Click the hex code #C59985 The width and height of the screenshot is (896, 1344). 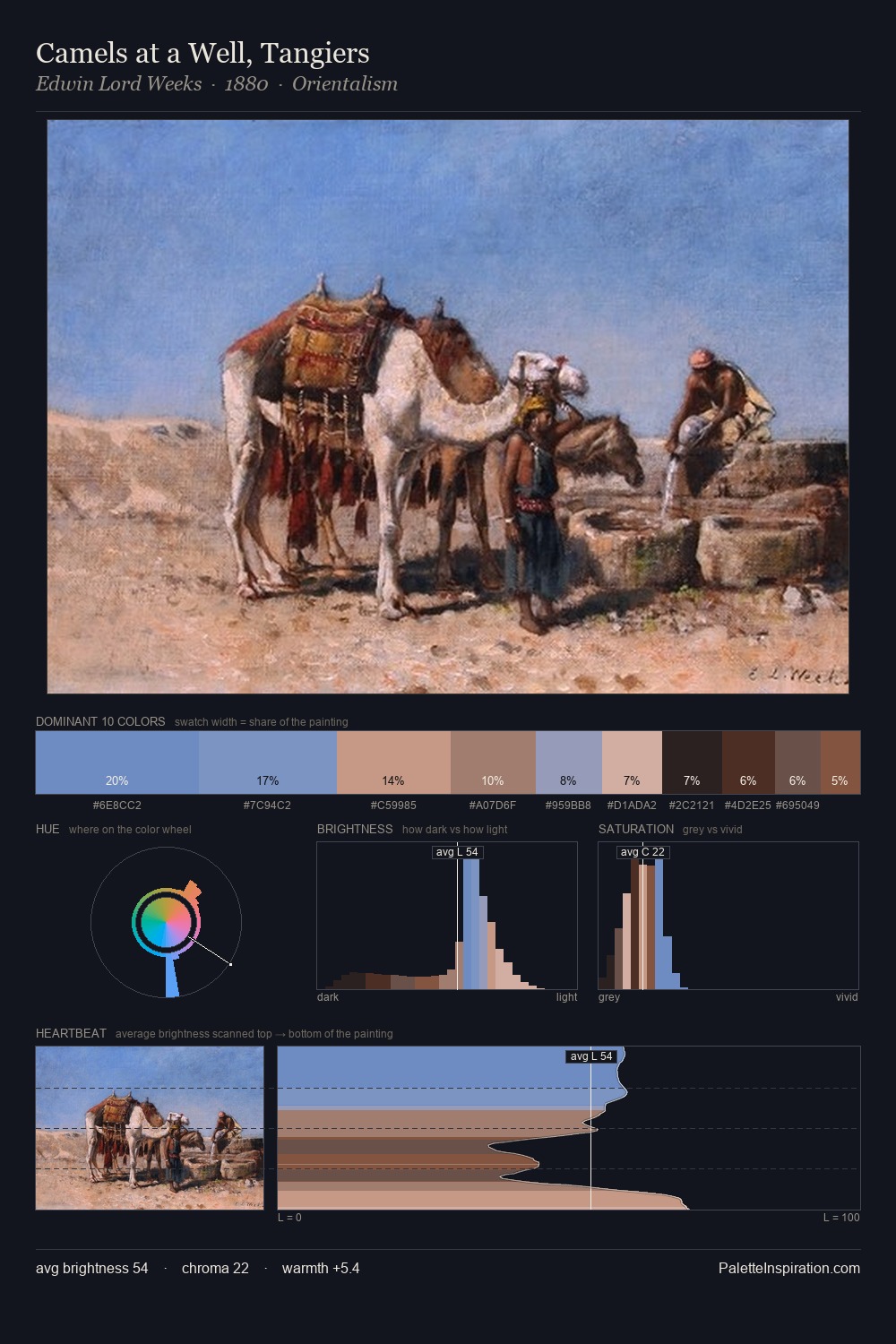[393, 806]
